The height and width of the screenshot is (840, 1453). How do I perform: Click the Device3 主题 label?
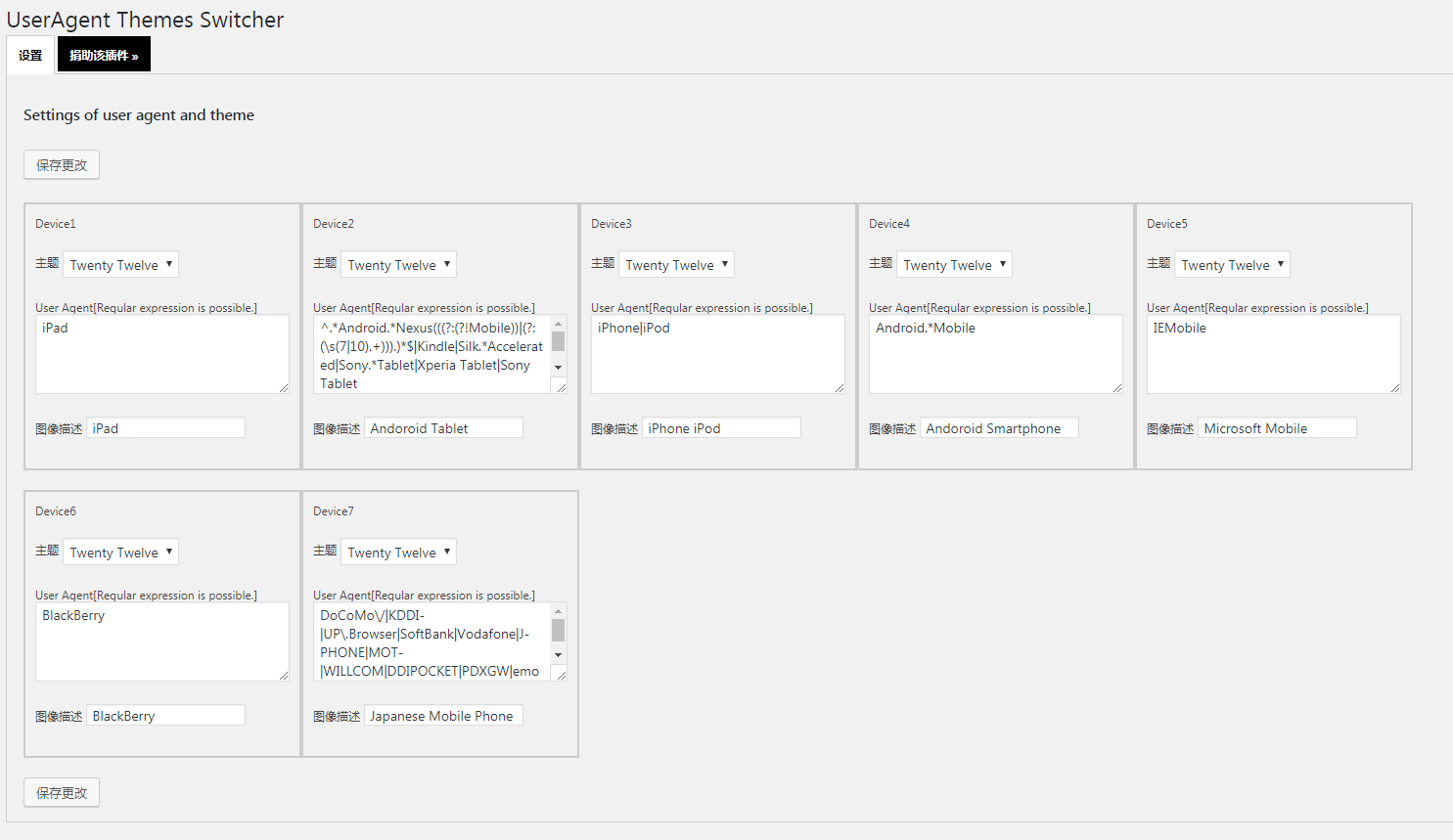(x=603, y=263)
